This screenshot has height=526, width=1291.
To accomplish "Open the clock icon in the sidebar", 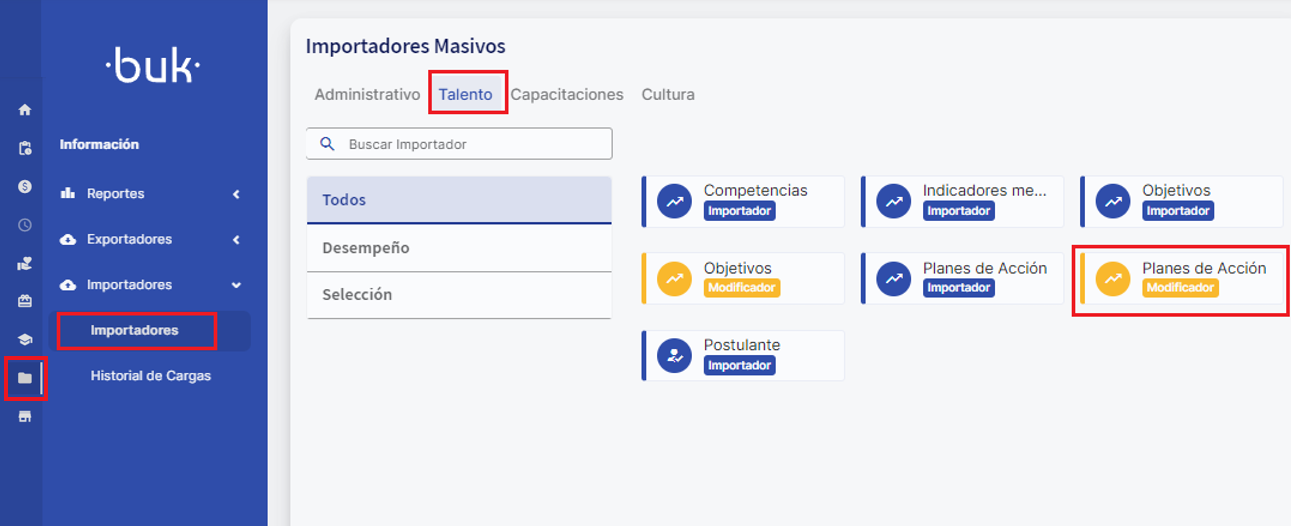I will [25, 225].
